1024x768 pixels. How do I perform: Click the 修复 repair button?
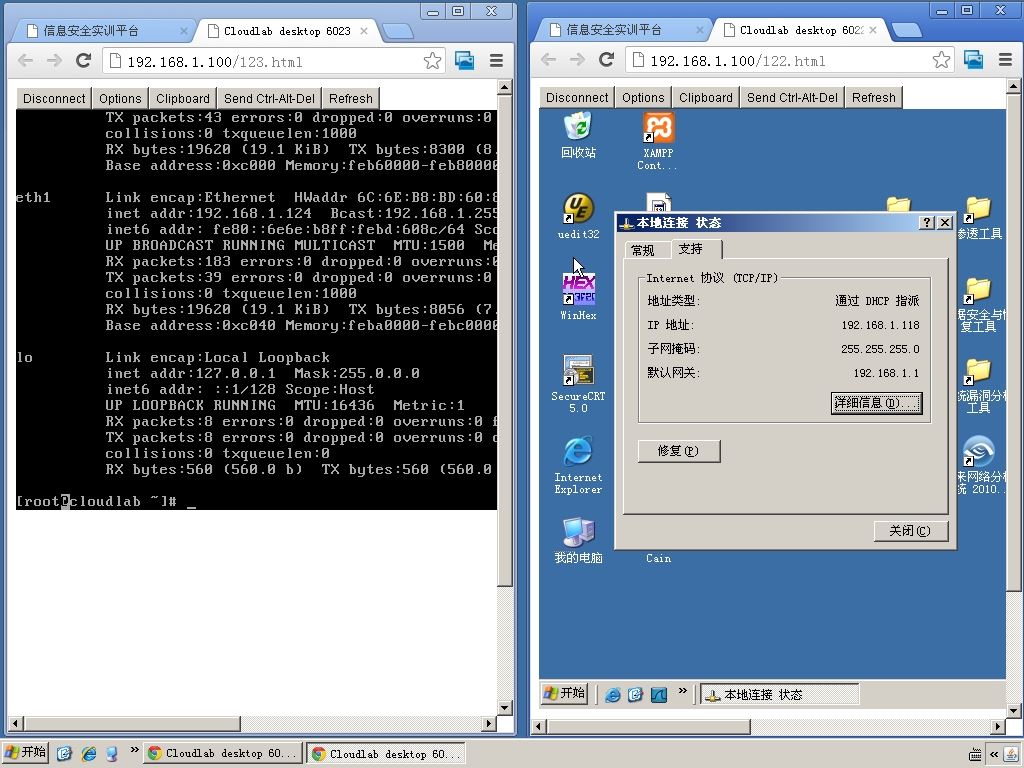(679, 451)
